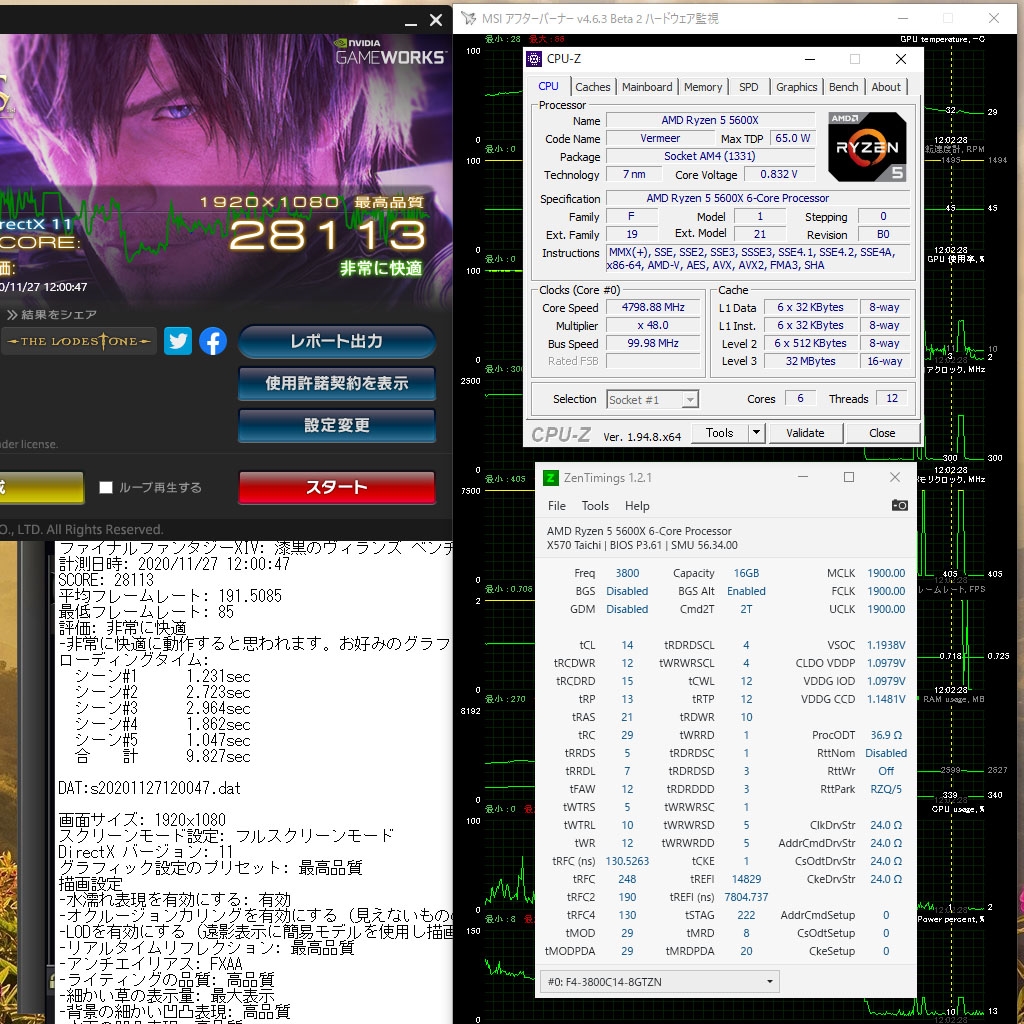1024x1024 pixels.
Task: Close the MSI Afterburner monitoring window
Action: [x=993, y=18]
